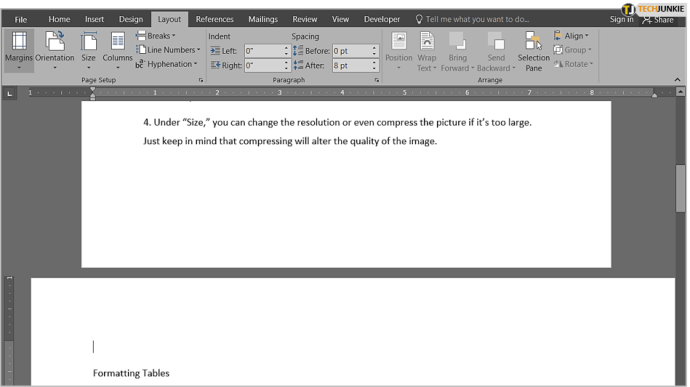Click the left indent marker on ruler

[x=92, y=93]
